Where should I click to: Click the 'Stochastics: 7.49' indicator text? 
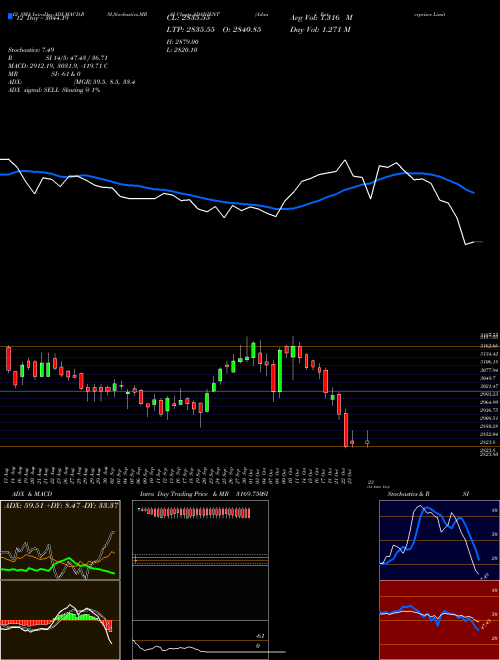31,50
